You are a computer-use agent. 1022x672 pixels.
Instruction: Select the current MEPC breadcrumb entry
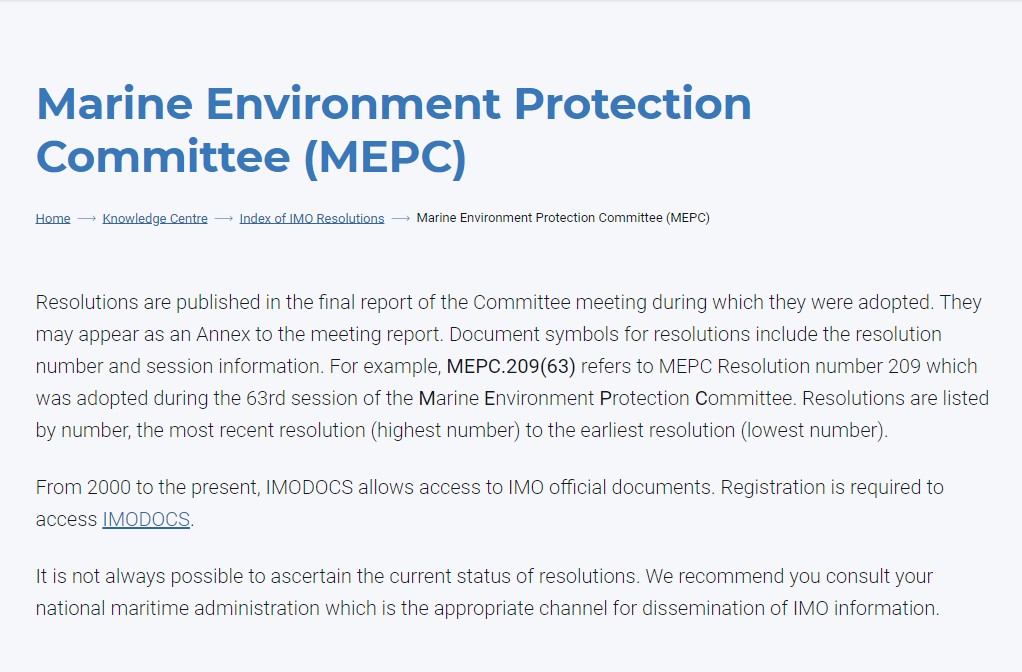pos(563,217)
